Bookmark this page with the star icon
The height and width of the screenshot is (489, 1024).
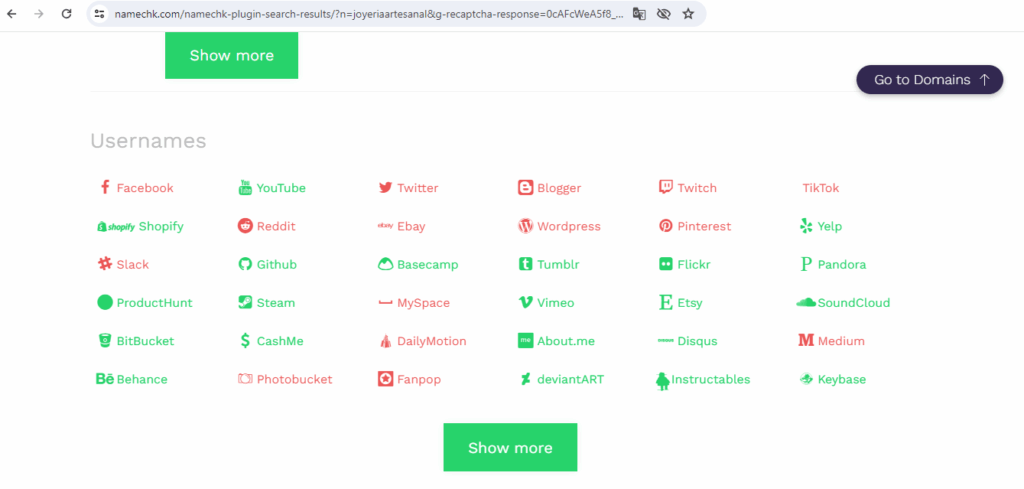tap(688, 14)
